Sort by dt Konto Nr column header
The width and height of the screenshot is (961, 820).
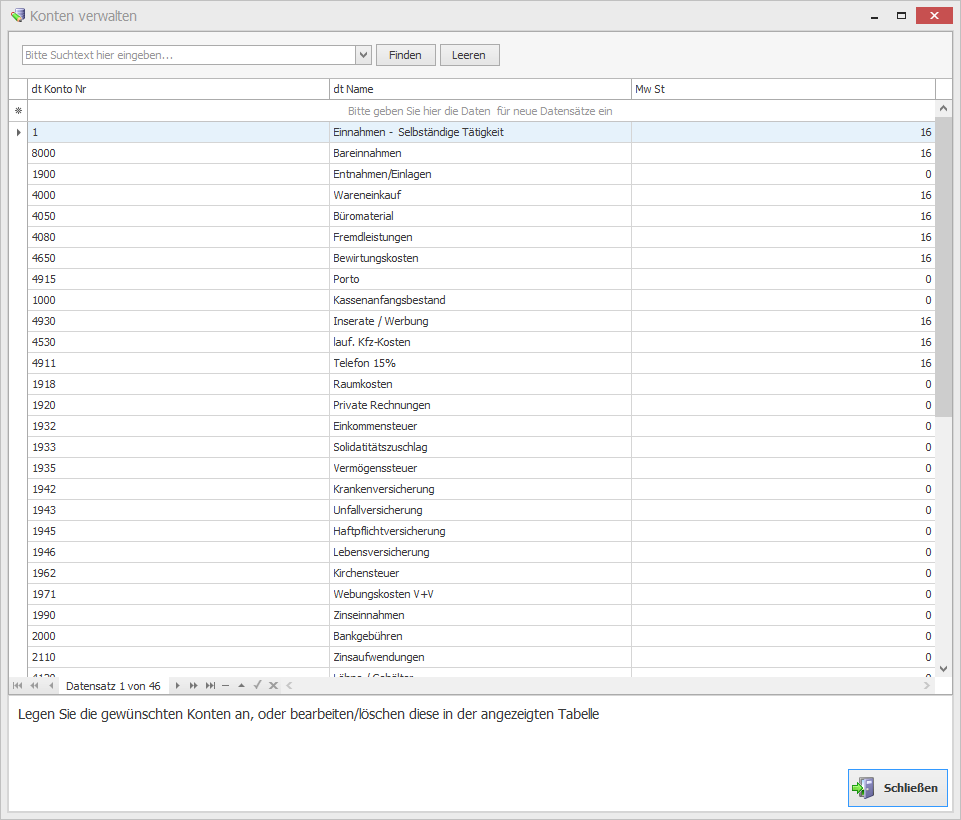pyautogui.click(x=178, y=89)
